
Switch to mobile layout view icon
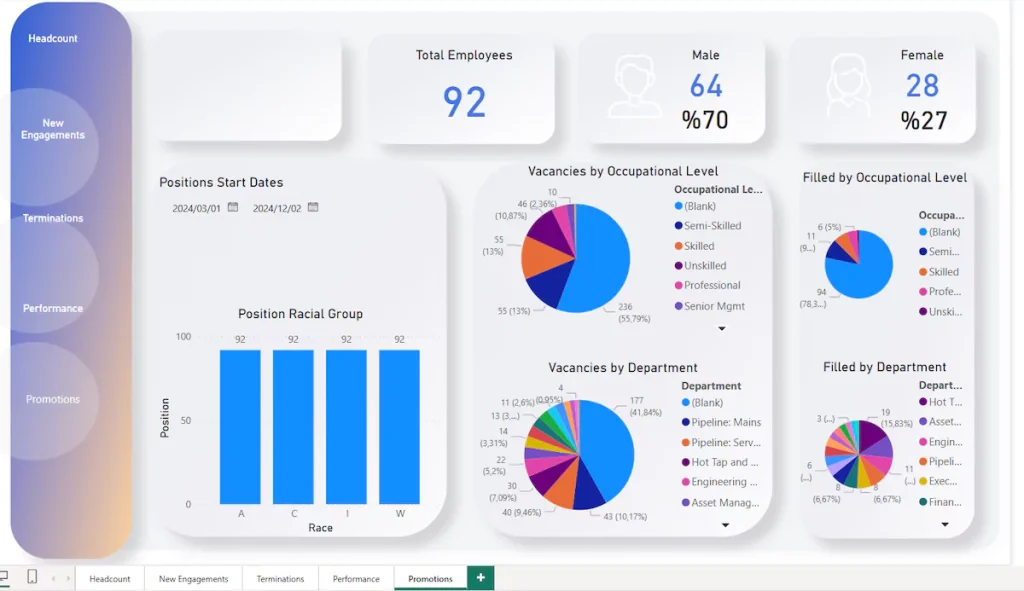point(32,577)
